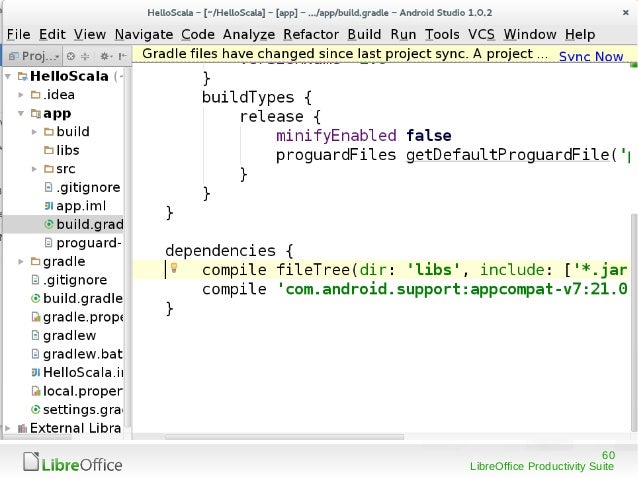Click the editor vertical scrollbar
Image resolution: width=638 pixels, height=479 pixels.
(634, 323)
